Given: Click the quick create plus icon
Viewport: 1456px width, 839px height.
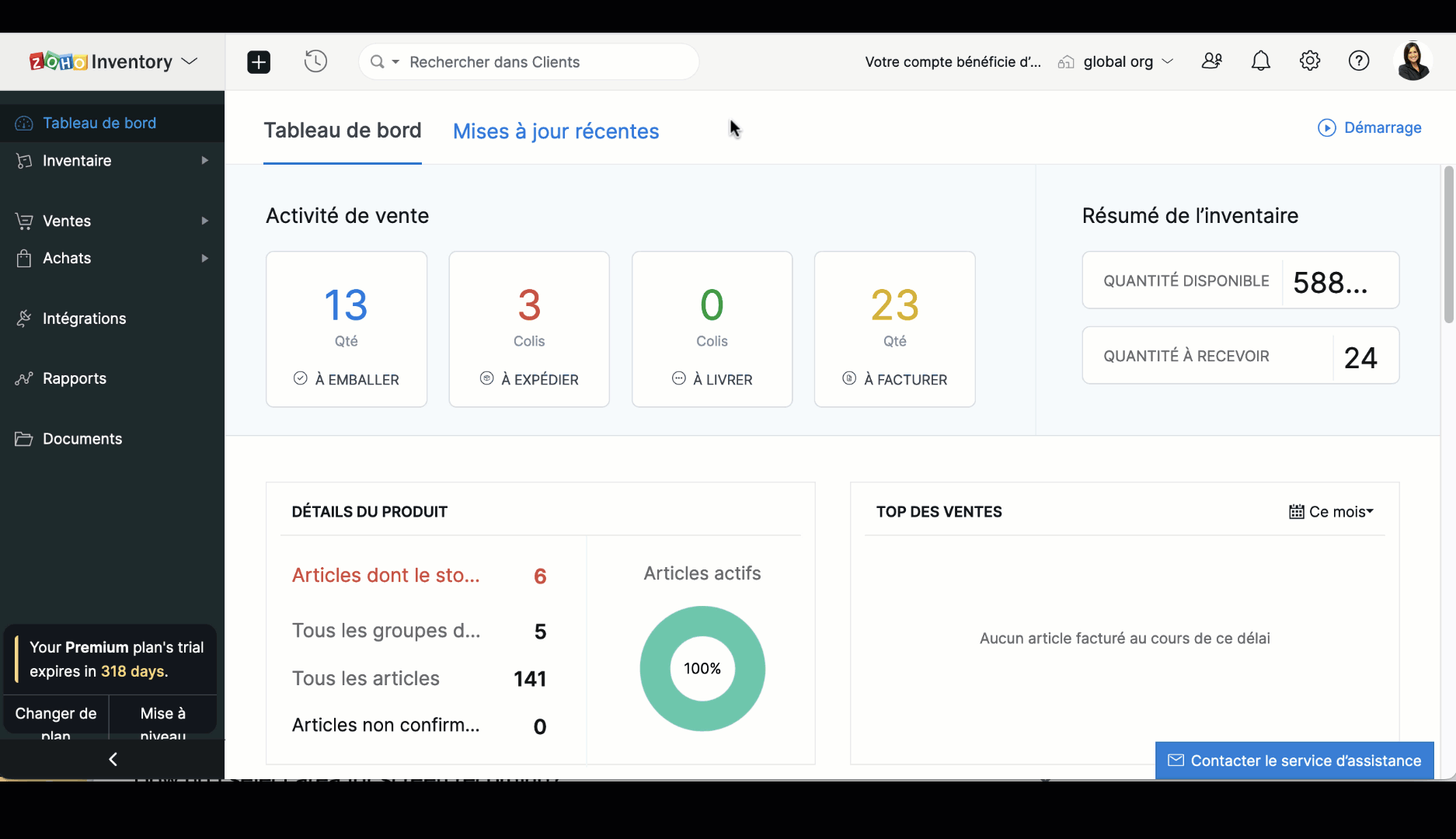Looking at the screenshot, I should click(x=259, y=62).
